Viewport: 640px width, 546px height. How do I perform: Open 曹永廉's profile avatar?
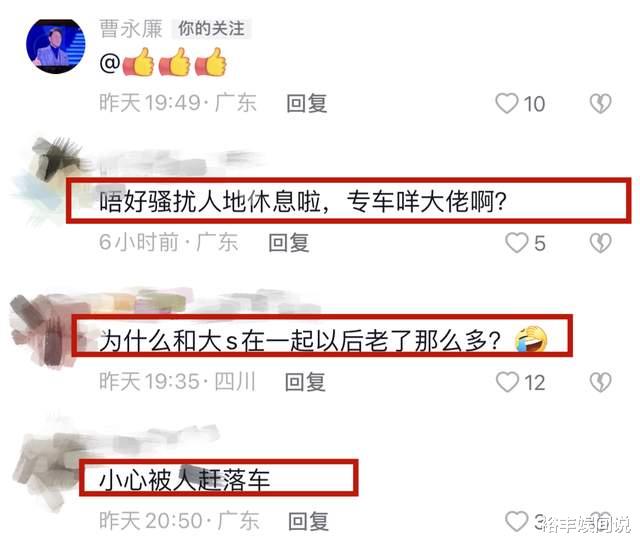tap(56, 46)
